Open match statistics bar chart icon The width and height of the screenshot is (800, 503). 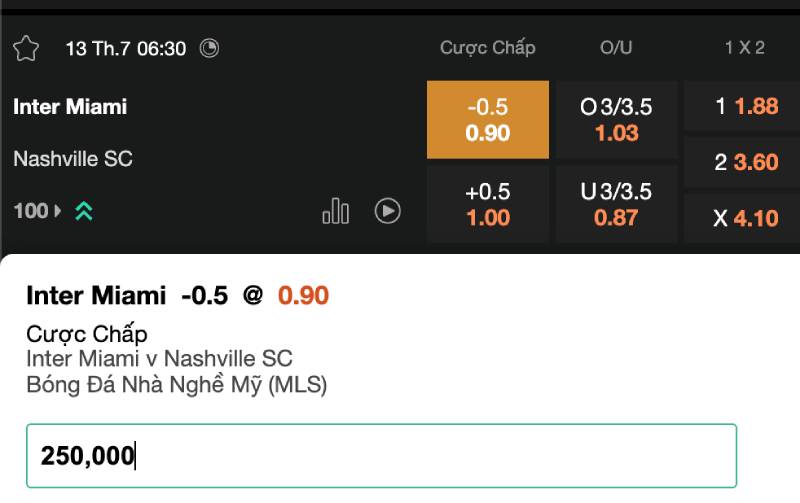click(336, 211)
